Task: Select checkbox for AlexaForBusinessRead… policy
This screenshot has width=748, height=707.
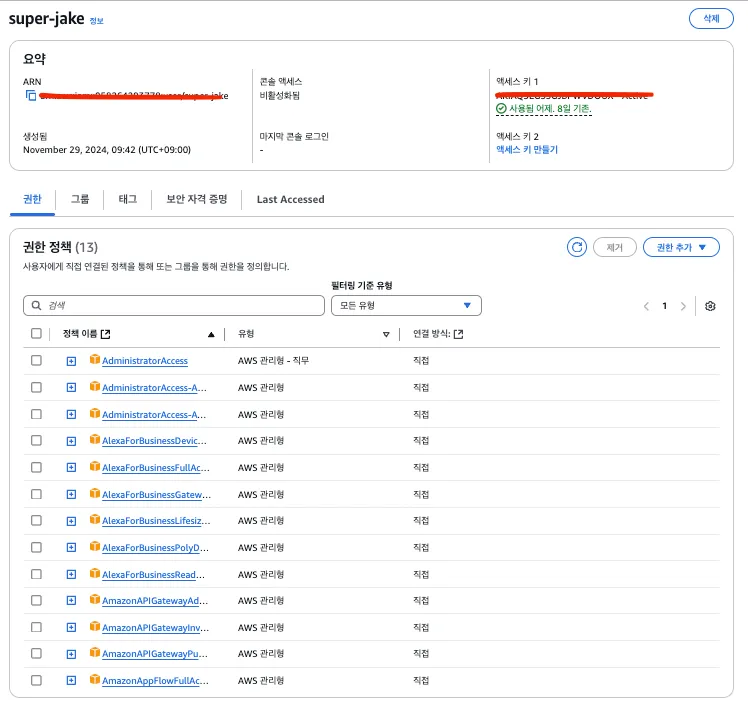Action: [36, 574]
